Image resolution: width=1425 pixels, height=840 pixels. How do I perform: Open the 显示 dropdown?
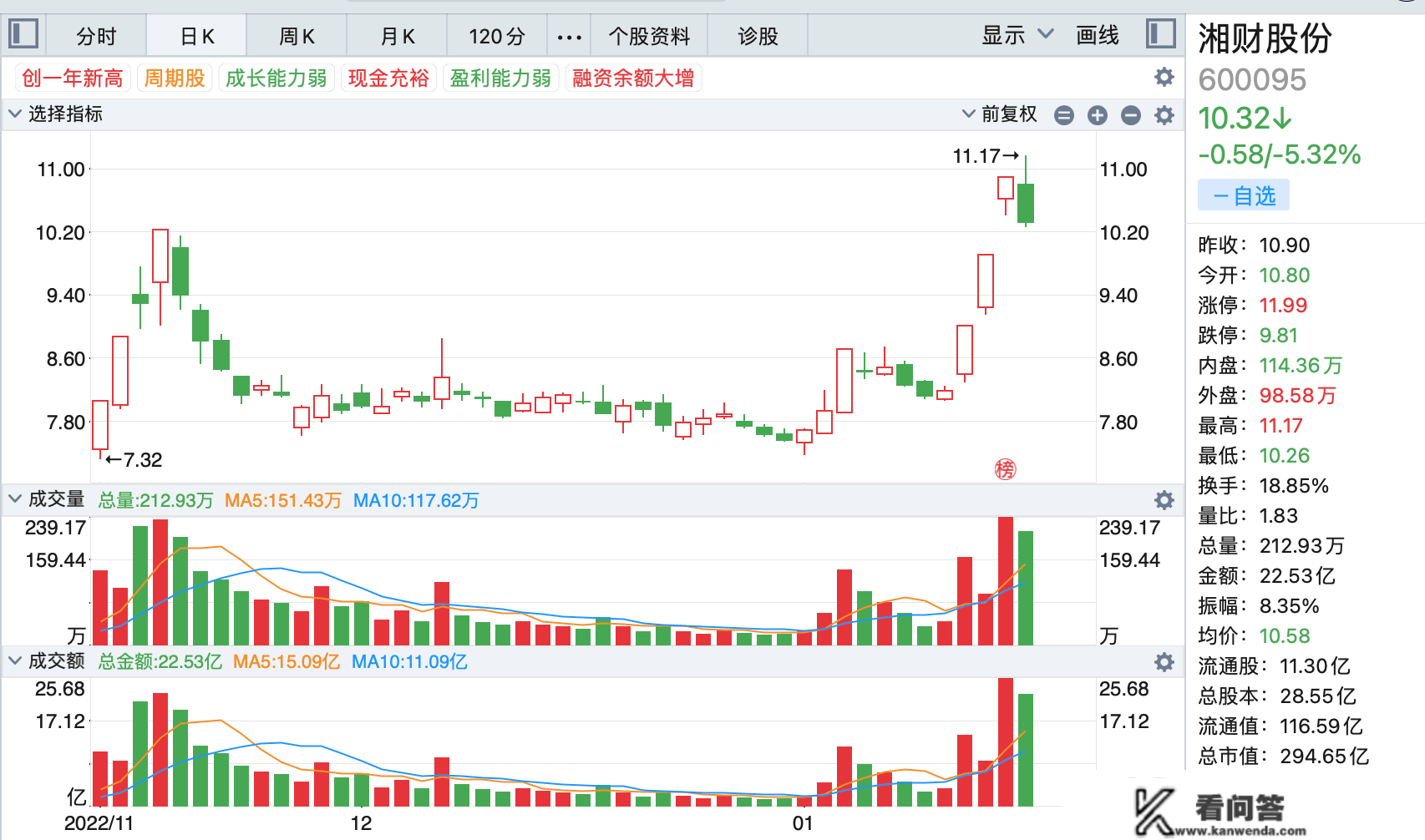[1017, 35]
